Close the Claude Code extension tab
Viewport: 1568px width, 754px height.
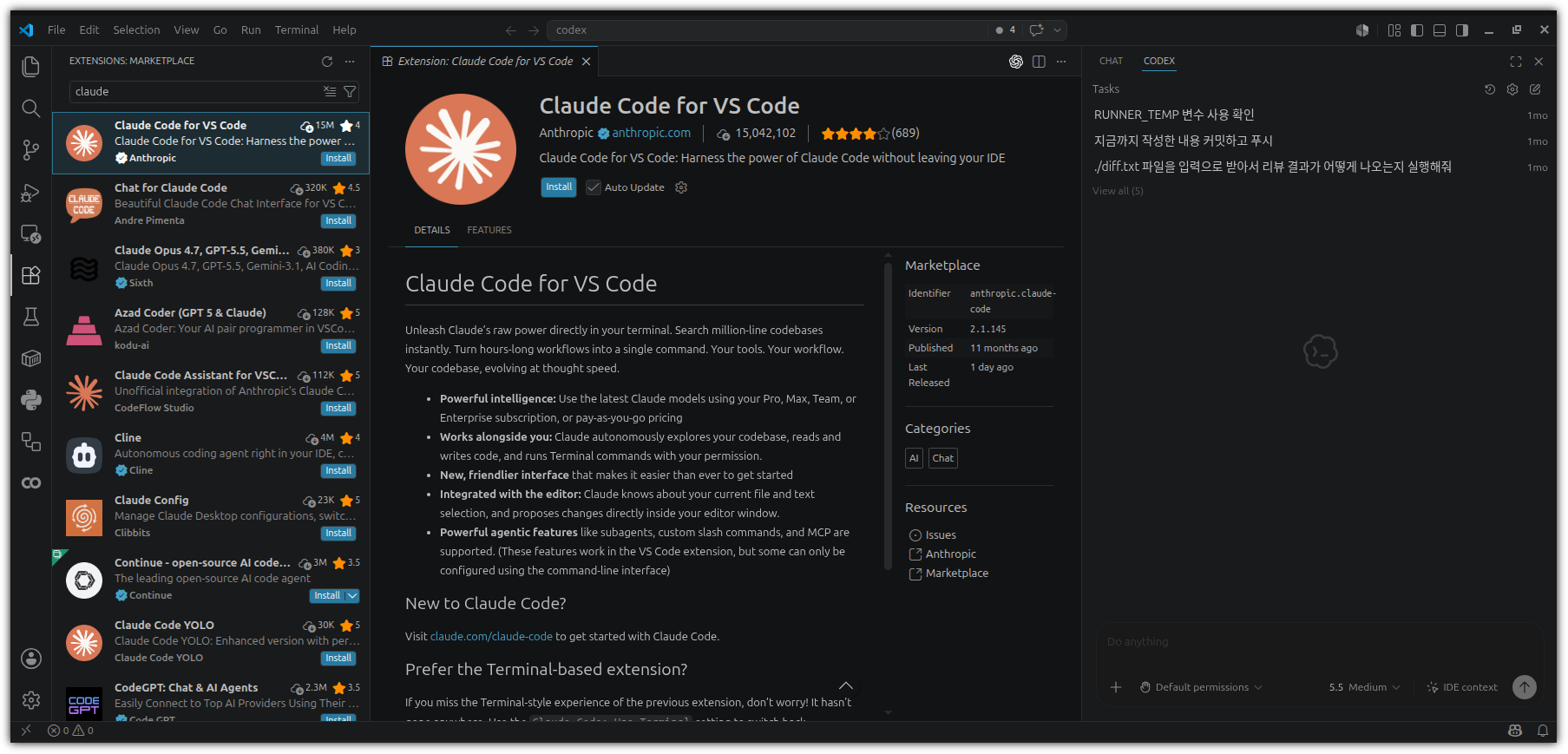(587, 62)
